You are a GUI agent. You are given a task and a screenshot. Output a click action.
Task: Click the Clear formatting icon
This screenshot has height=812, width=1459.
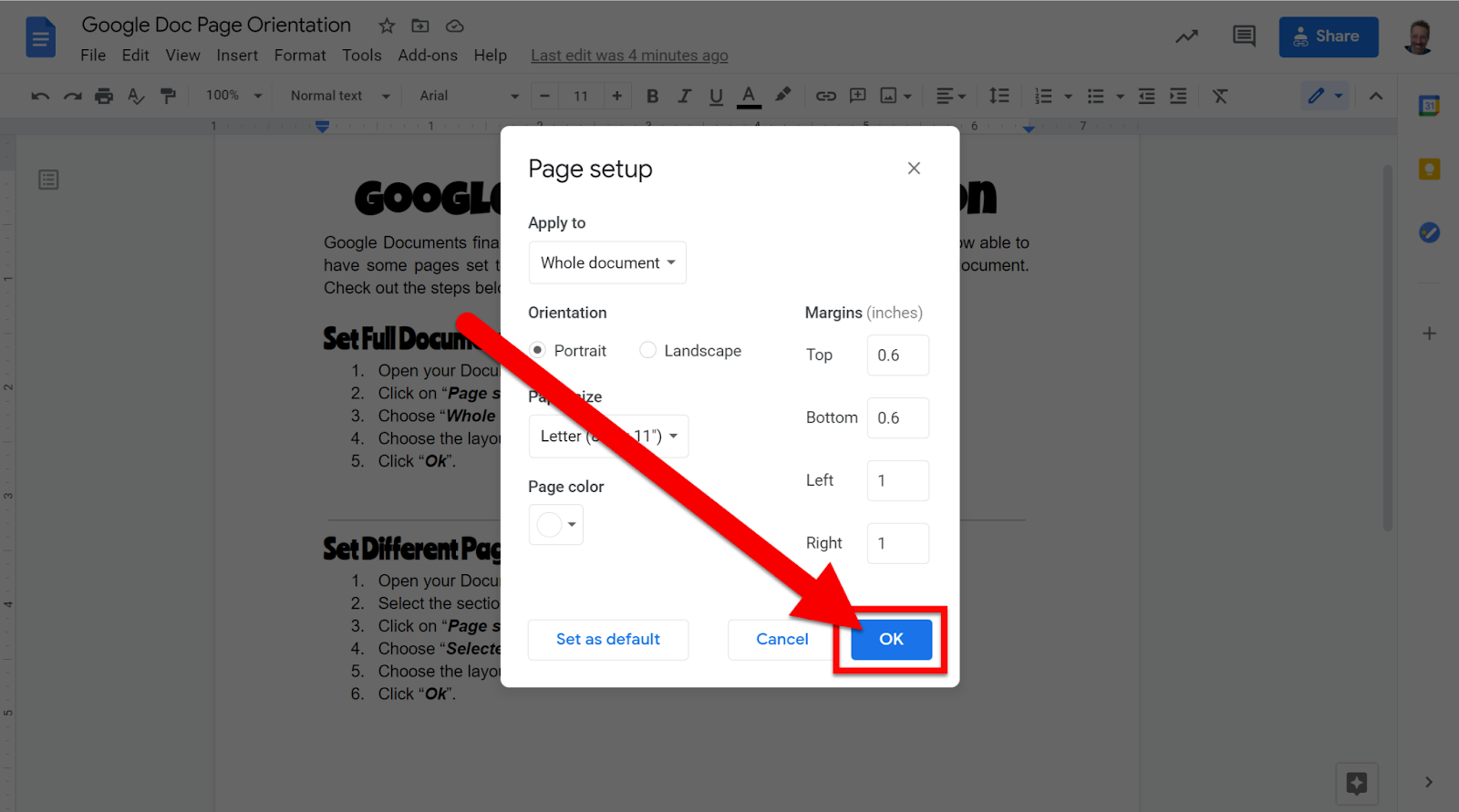tap(1220, 96)
